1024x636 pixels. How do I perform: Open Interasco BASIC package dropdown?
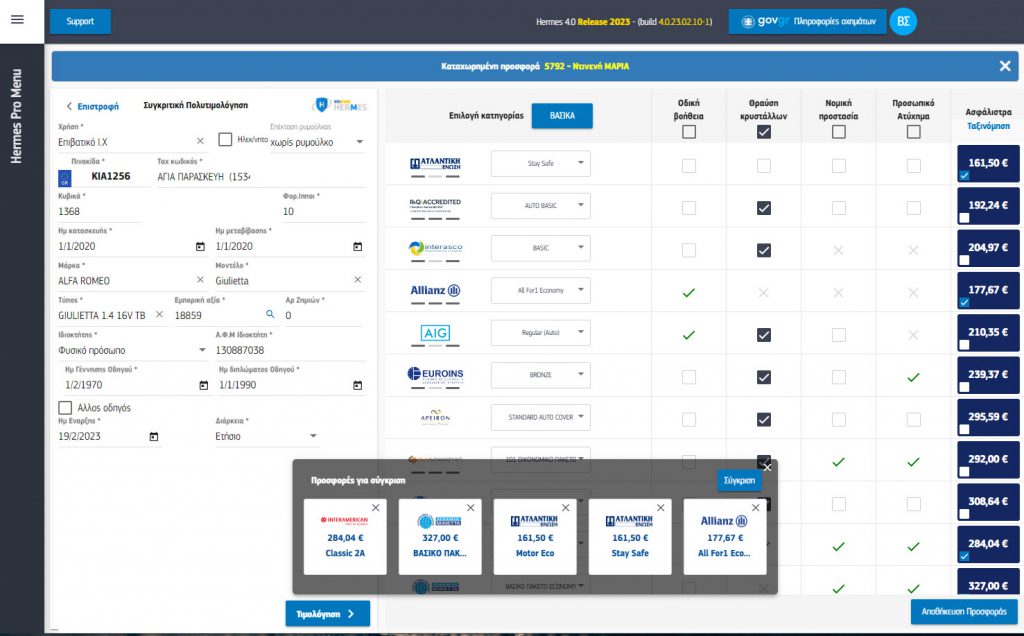click(541, 248)
